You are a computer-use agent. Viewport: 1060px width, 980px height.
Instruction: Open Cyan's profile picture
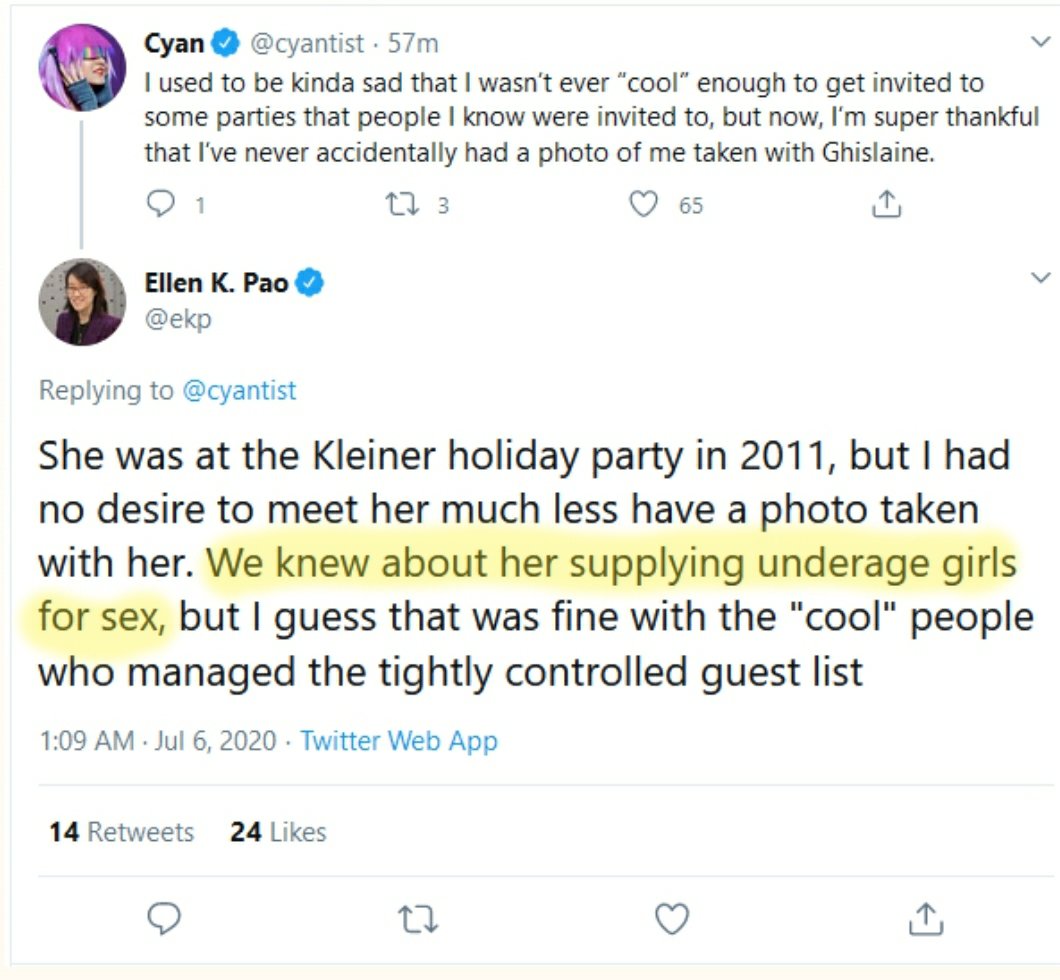[x=82, y=66]
